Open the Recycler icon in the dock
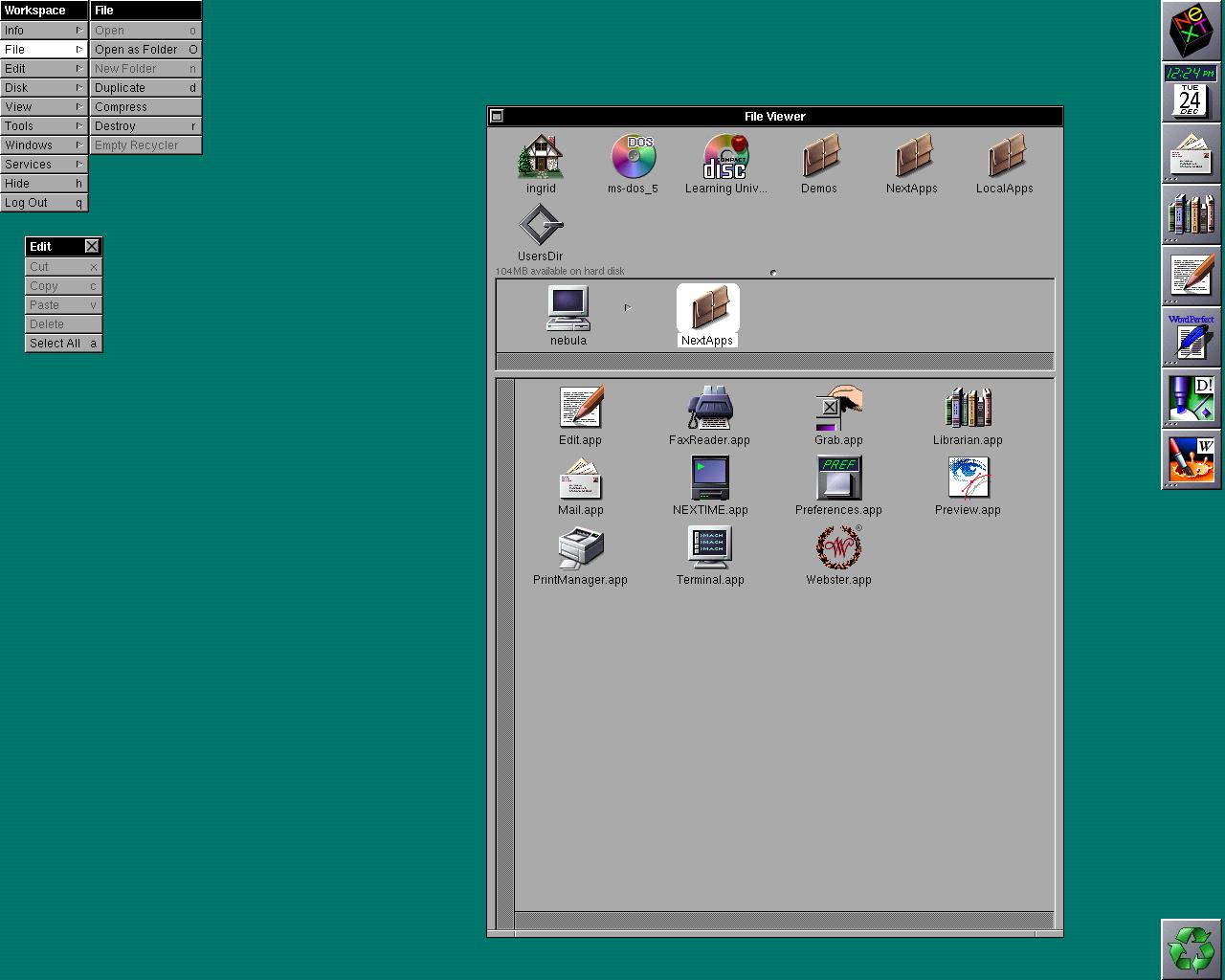 click(1191, 948)
